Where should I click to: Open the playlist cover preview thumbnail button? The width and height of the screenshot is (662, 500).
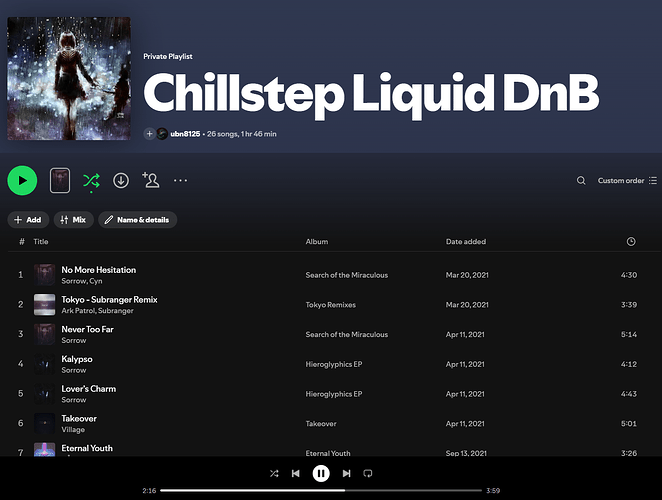coord(60,180)
